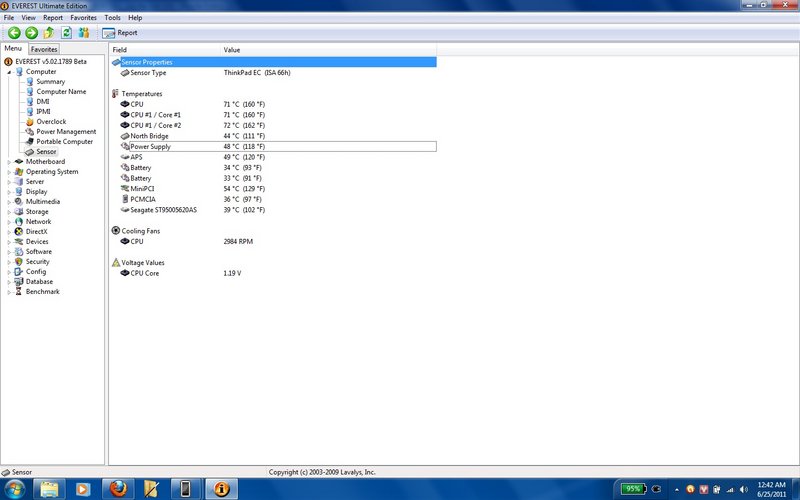This screenshot has width=800, height=500.
Task: Click the battery 95% tray indicator
Action: (x=633, y=489)
